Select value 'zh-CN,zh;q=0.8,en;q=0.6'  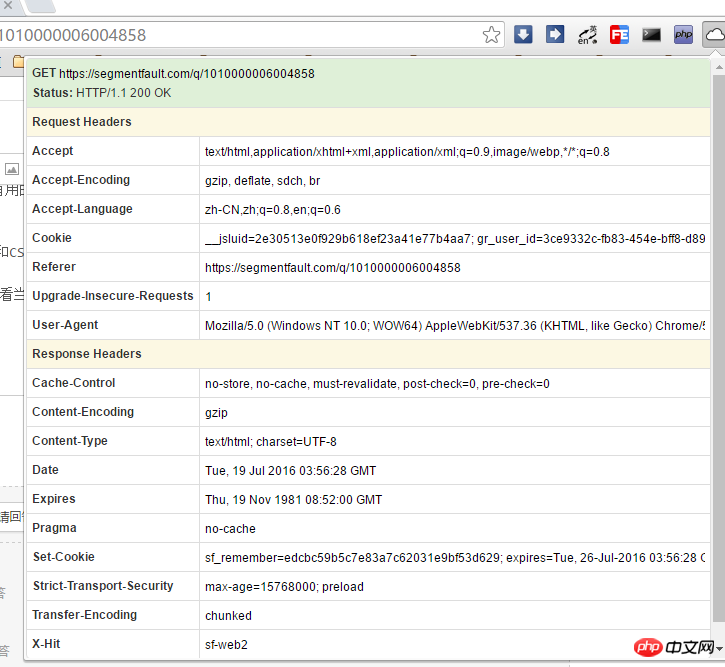click(x=273, y=210)
